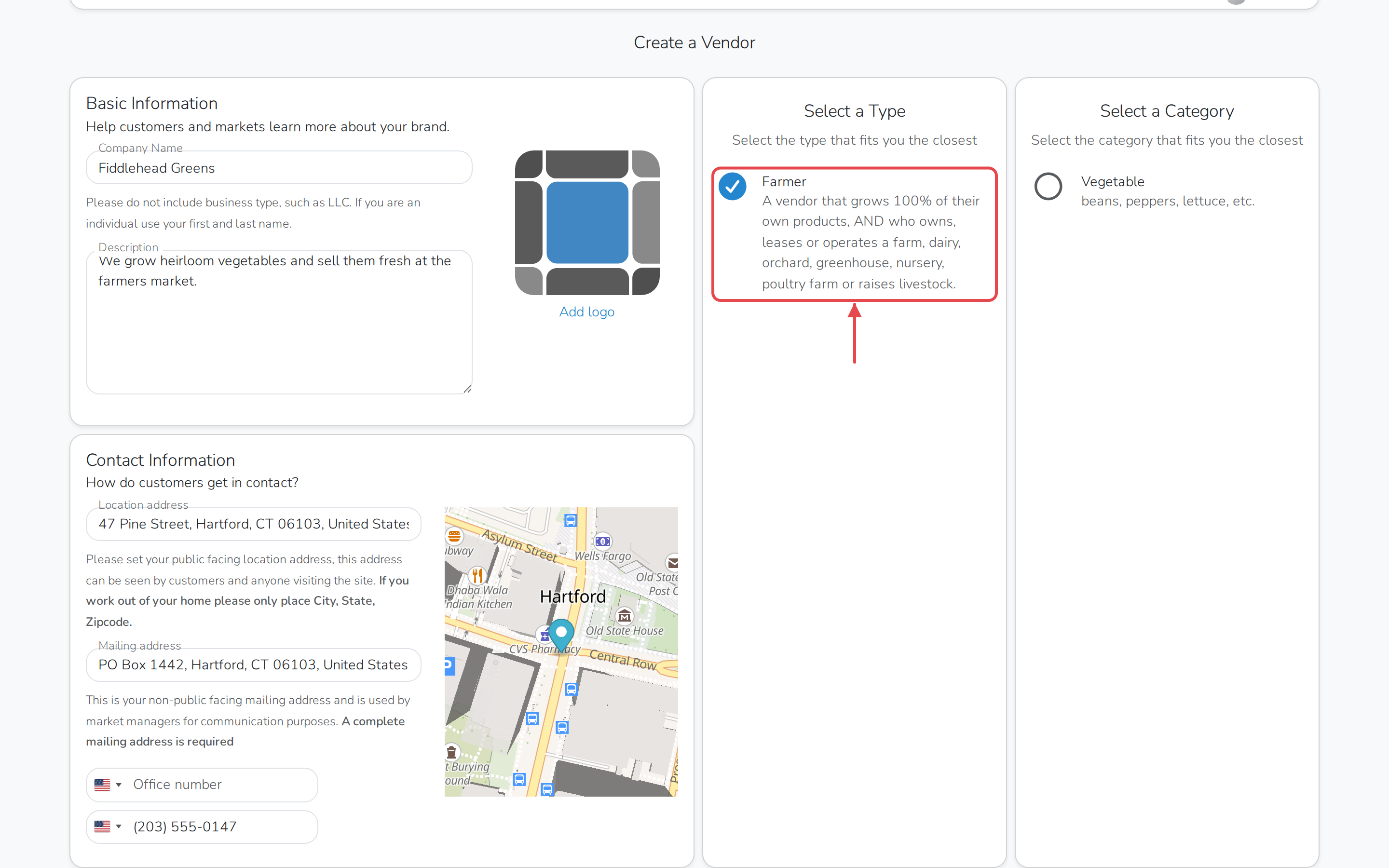Open country flag dropdown beside (203) 555-0147

(x=108, y=827)
